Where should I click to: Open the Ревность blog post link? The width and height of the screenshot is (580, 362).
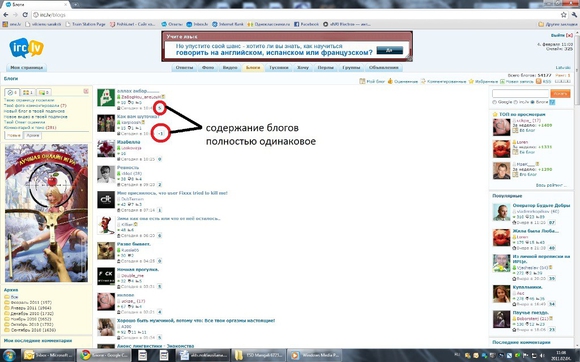coord(128,168)
